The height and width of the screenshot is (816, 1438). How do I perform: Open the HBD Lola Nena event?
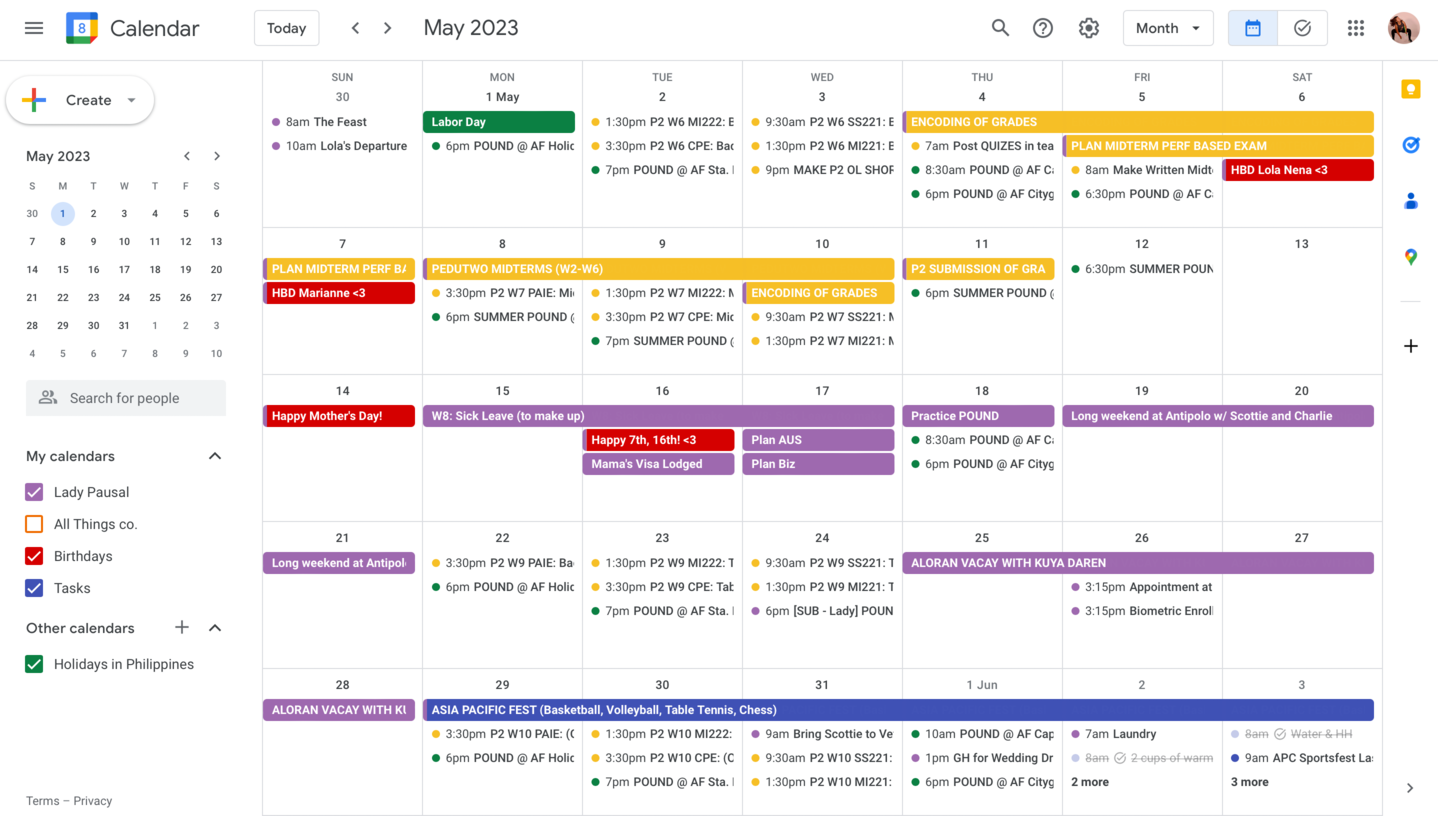(1298, 170)
